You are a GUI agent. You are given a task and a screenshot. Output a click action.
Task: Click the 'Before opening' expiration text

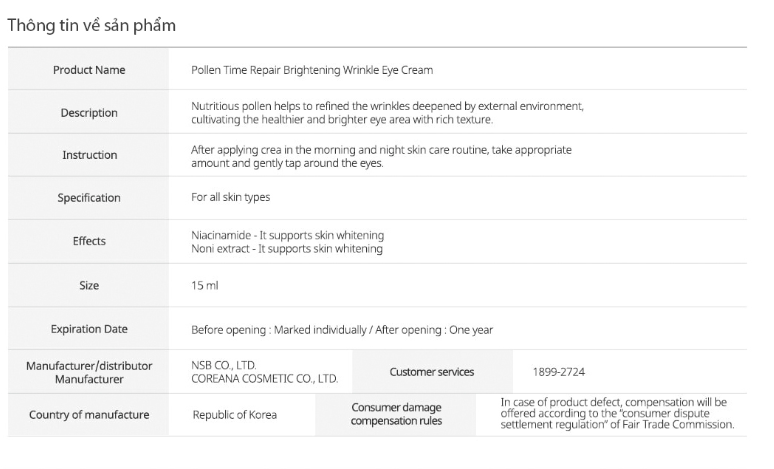click(342, 329)
